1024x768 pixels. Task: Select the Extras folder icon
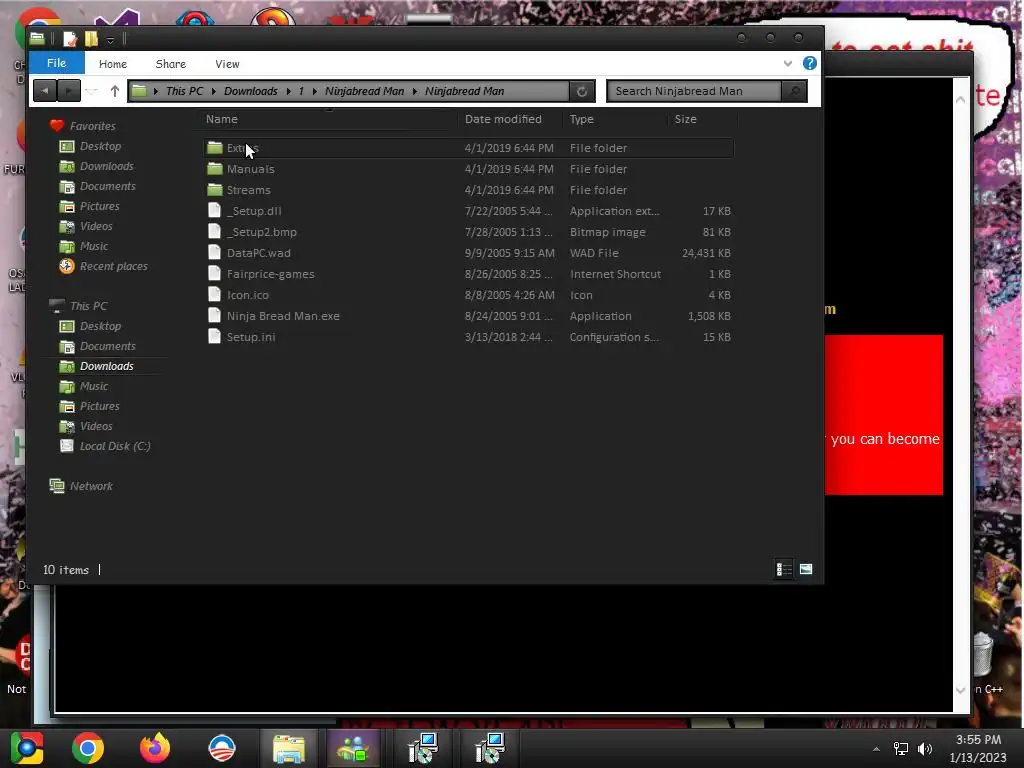click(x=215, y=148)
